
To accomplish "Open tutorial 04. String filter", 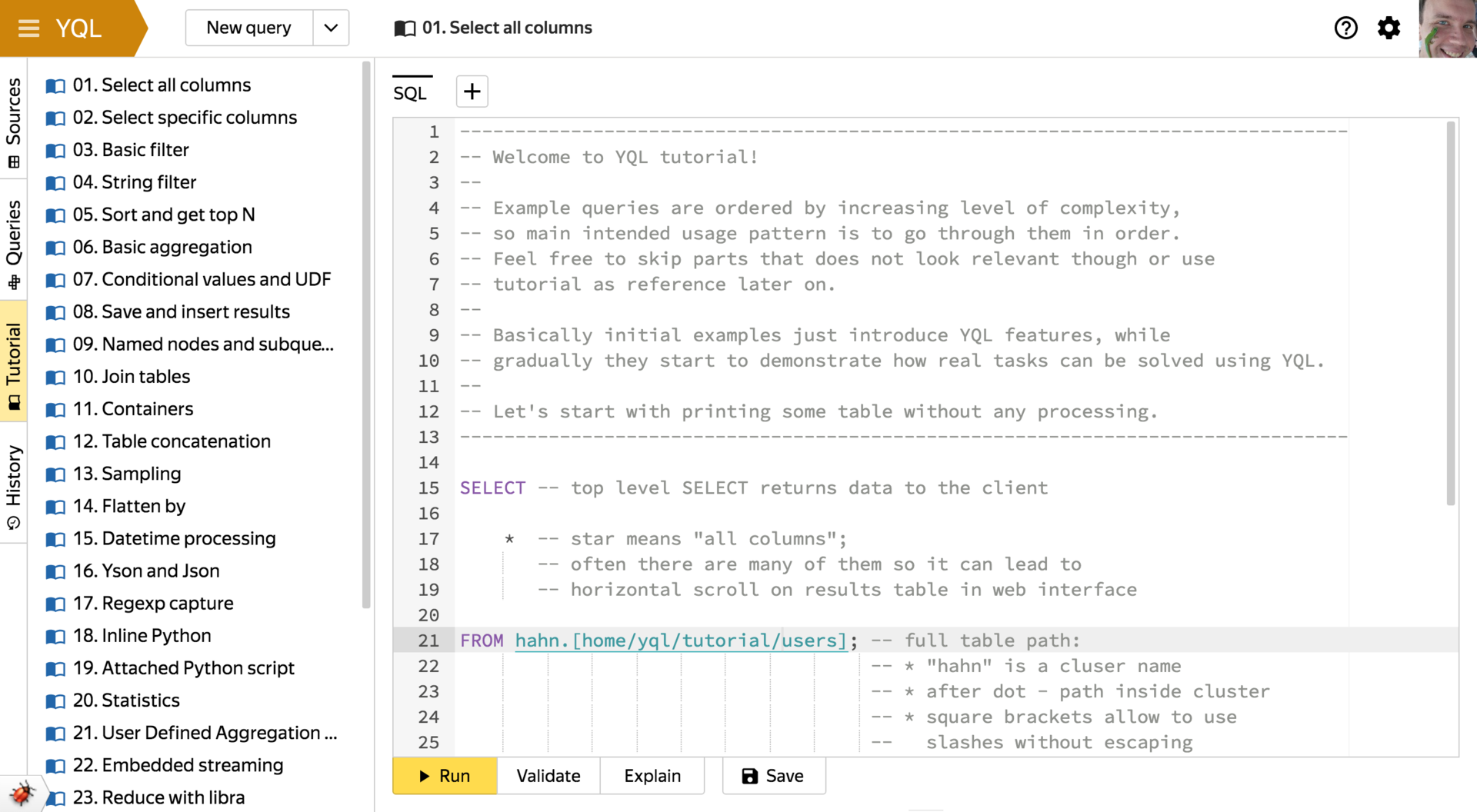I will pyautogui.click(x=135, y=182).
